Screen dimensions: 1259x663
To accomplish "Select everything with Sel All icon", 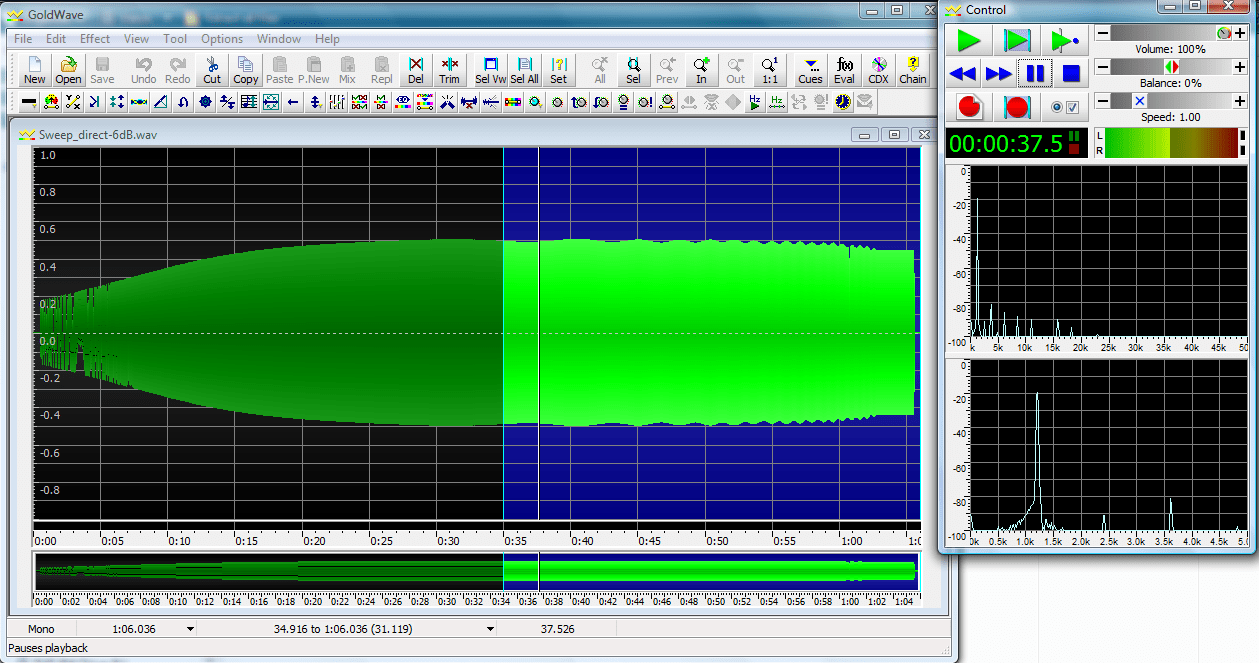I will 524,69.
